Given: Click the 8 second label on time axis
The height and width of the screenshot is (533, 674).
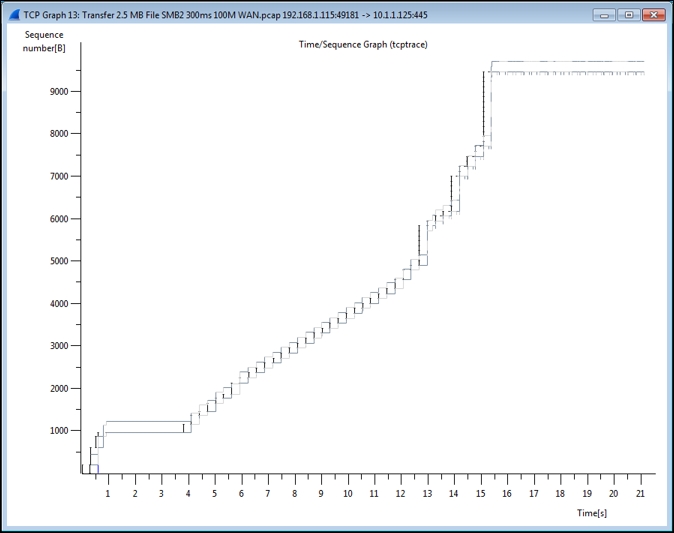Looking at the screenshot, I should click(294, 493).
